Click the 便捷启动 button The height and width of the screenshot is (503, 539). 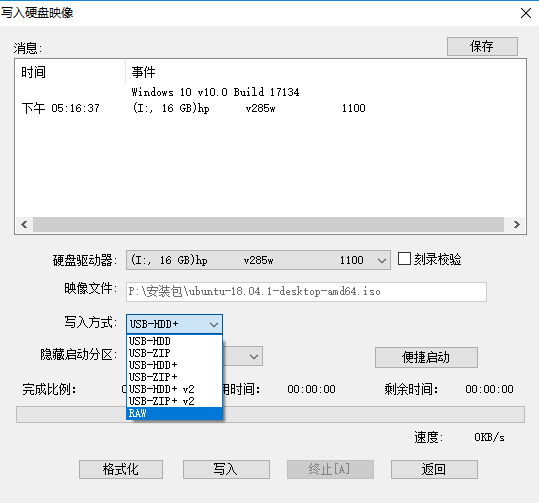click(x=426, y=357)
